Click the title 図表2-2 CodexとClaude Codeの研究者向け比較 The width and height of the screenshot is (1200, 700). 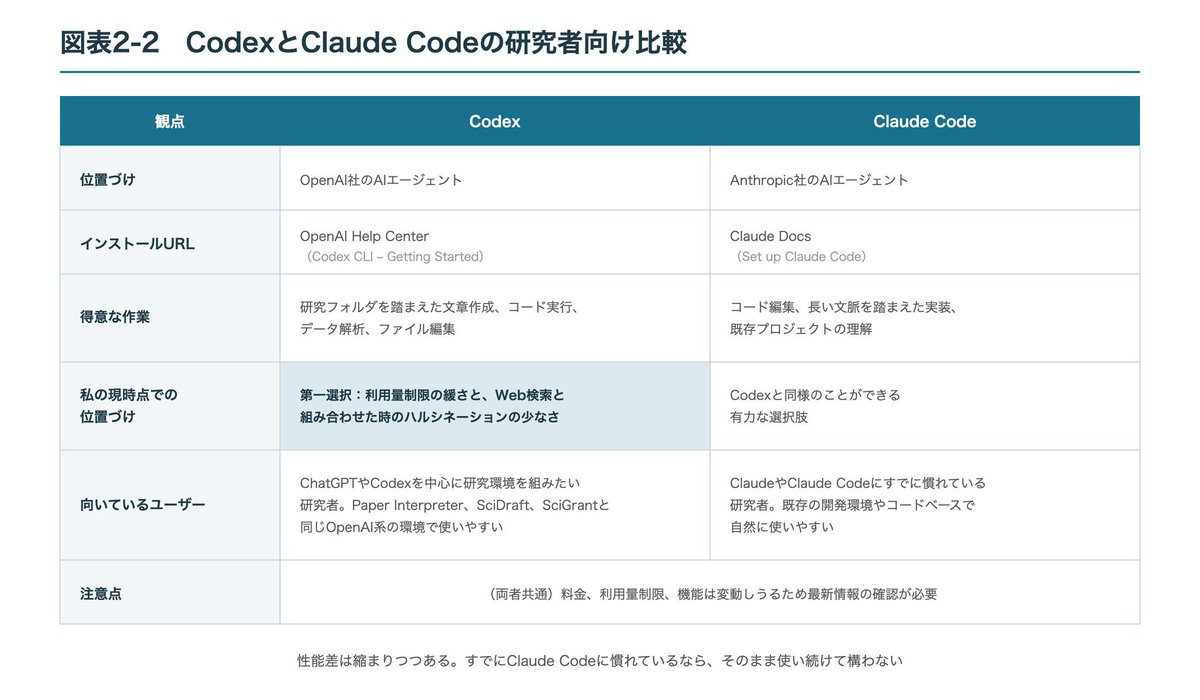pyautogui.click(x=373, y=43)
